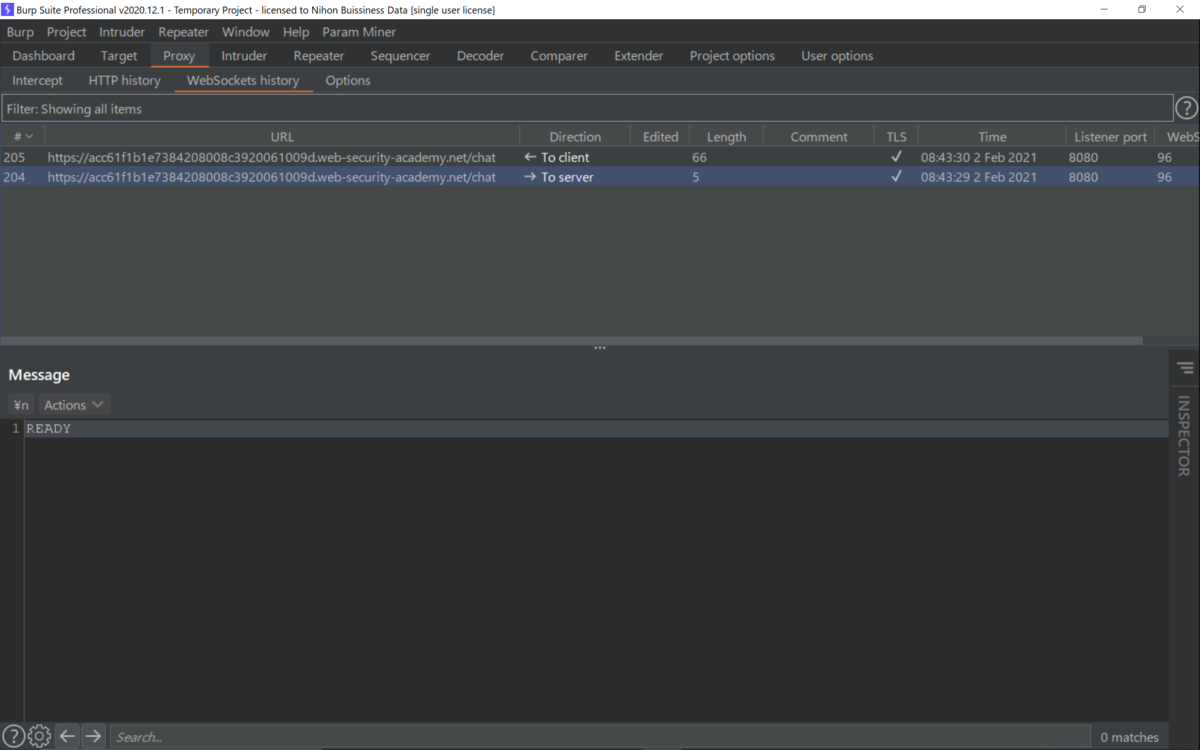The width and height of the screenshot is (1200, 750).
Task: Expand the vertical INSPECTOR side panel label
Action: [1184, 435]
